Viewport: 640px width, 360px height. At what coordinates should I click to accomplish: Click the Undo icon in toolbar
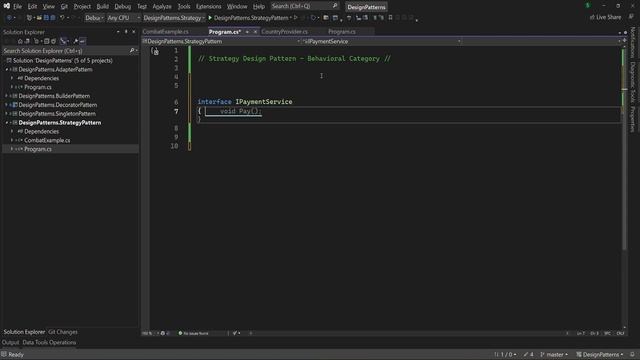coord(62,18)
